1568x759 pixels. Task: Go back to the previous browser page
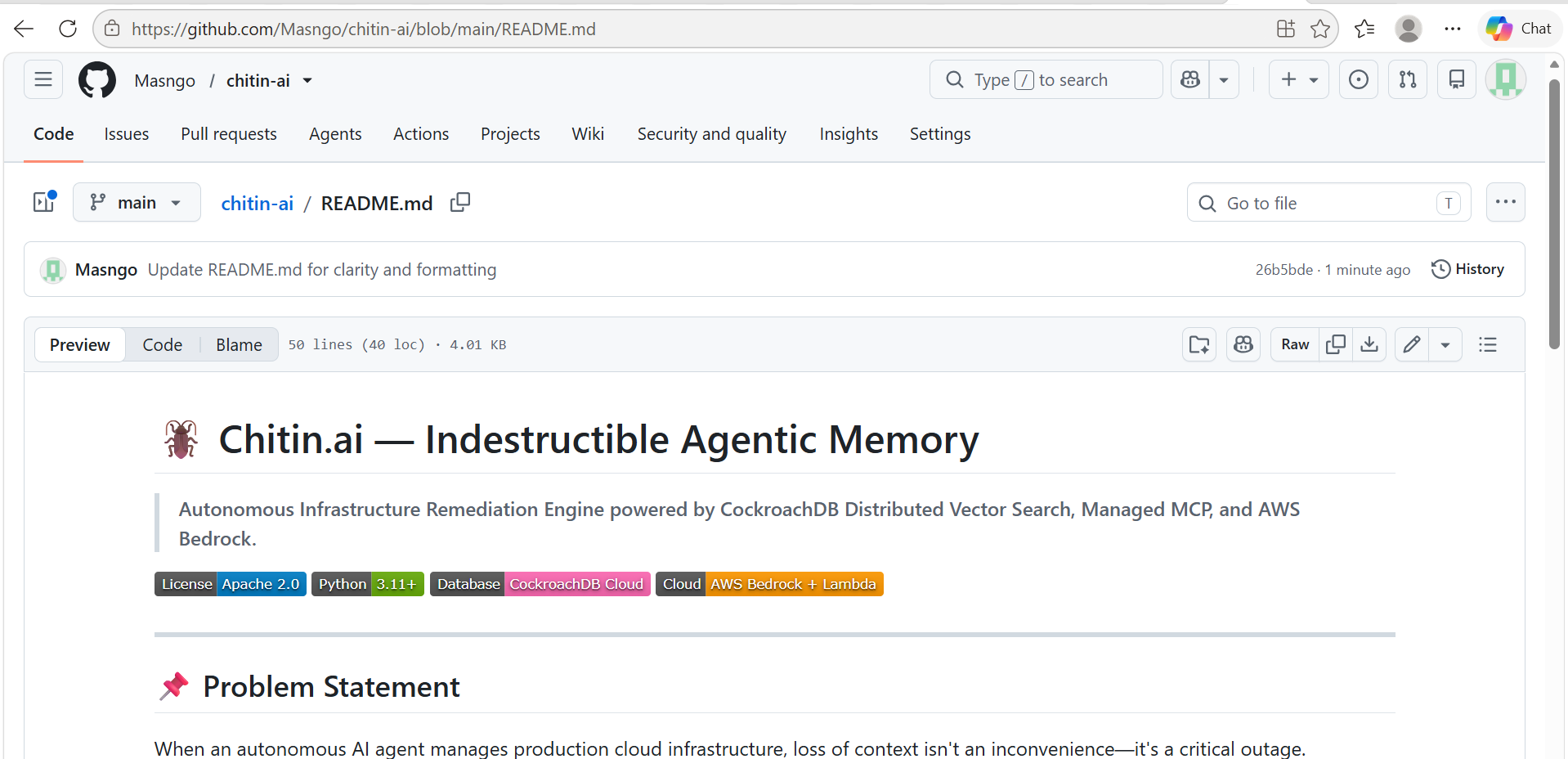[24, 29]
